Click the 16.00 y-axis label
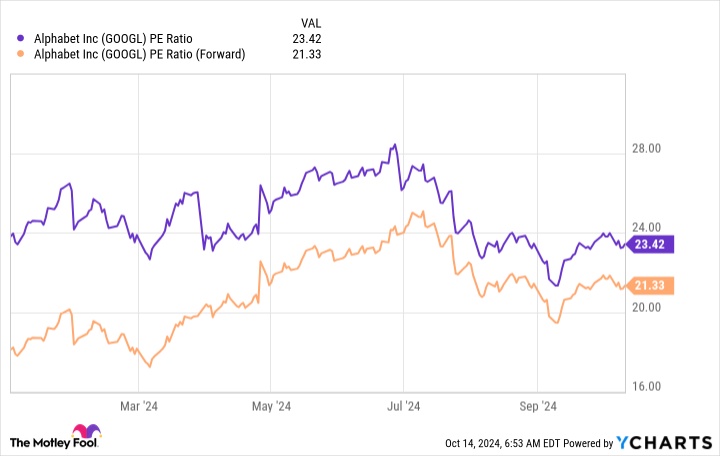 point(648,386)
